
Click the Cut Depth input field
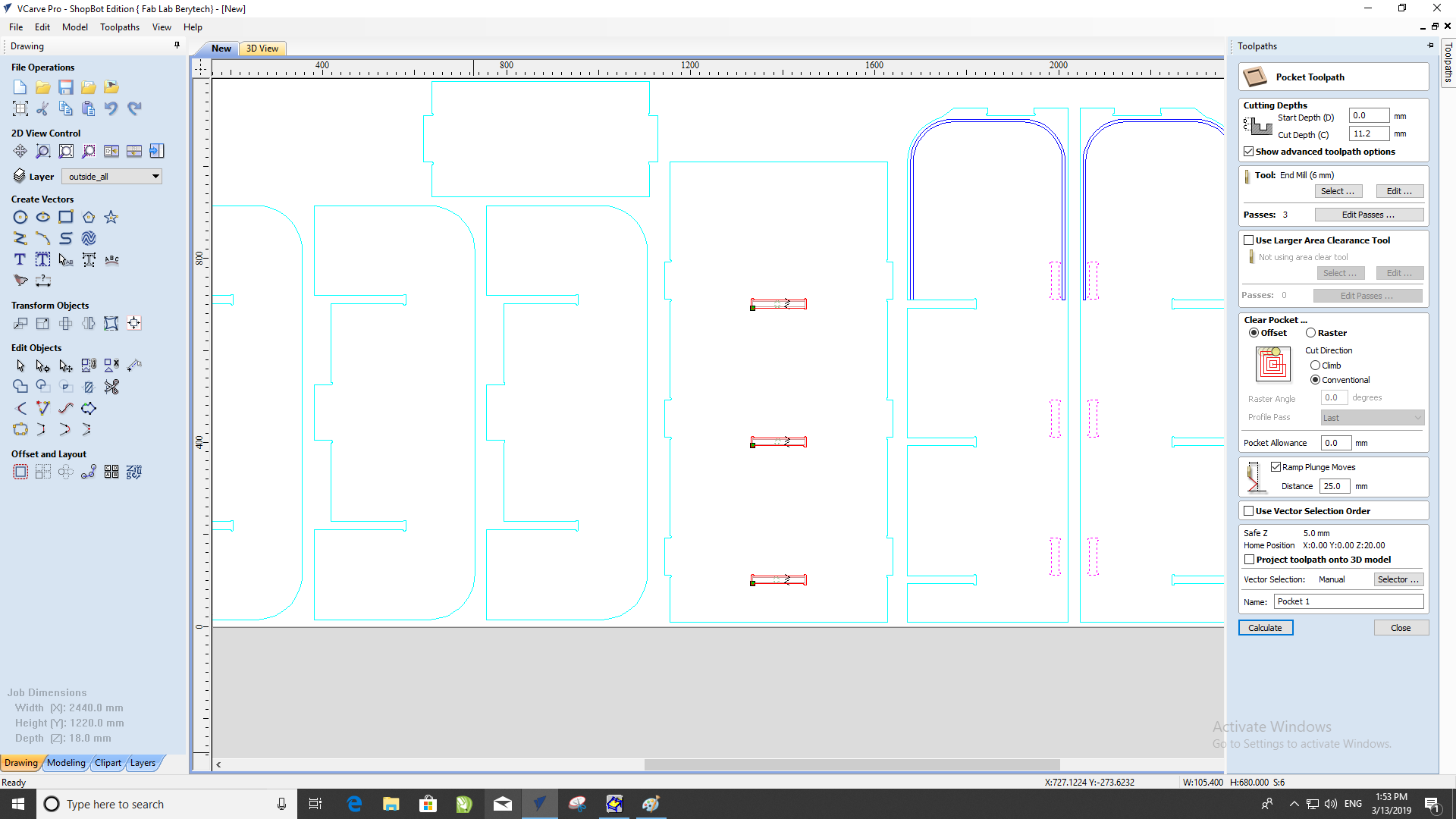pos(1368,134)
